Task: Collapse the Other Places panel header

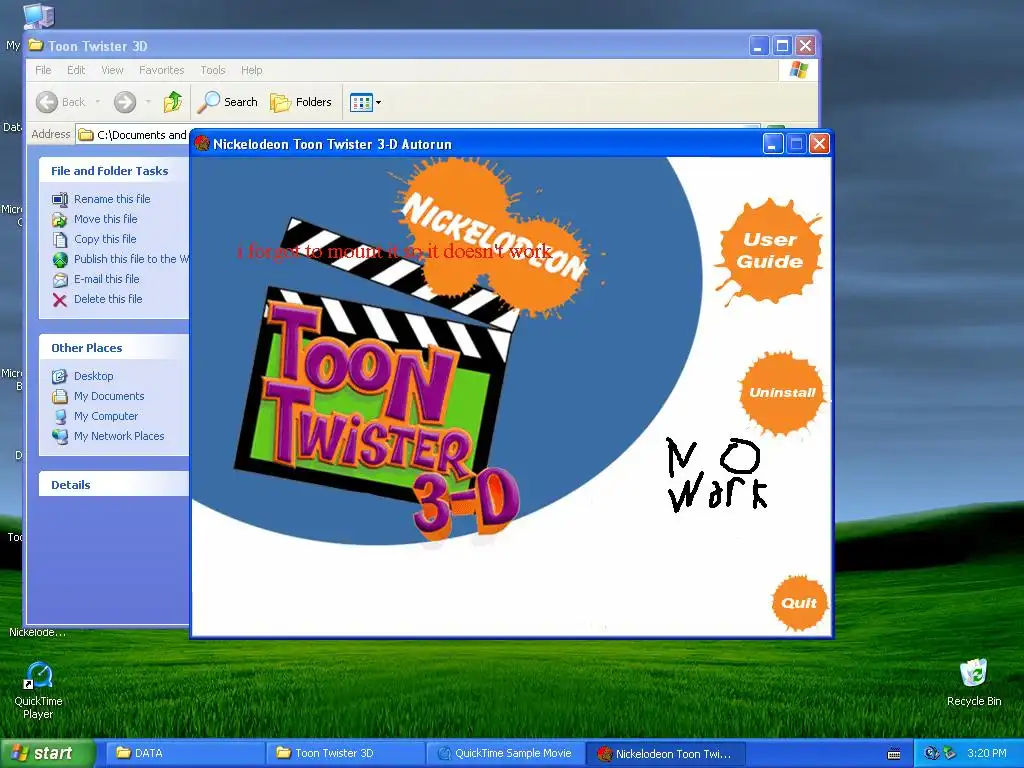Action: coord(114,347)
